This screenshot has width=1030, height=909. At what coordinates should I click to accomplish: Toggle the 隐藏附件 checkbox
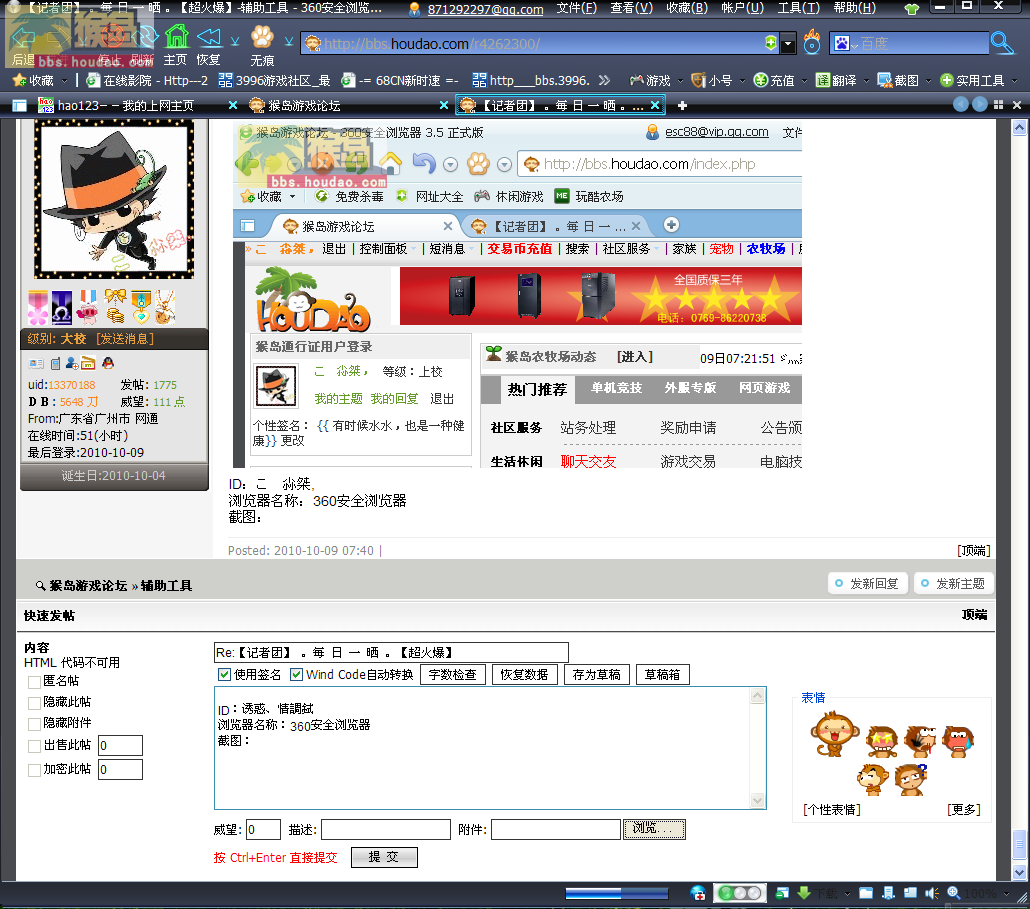click(34, 724)
